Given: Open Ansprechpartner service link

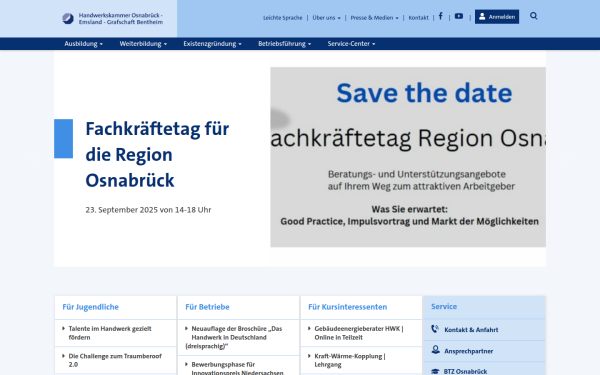Looking at the screenshot, I should click(x=468, y=351).
